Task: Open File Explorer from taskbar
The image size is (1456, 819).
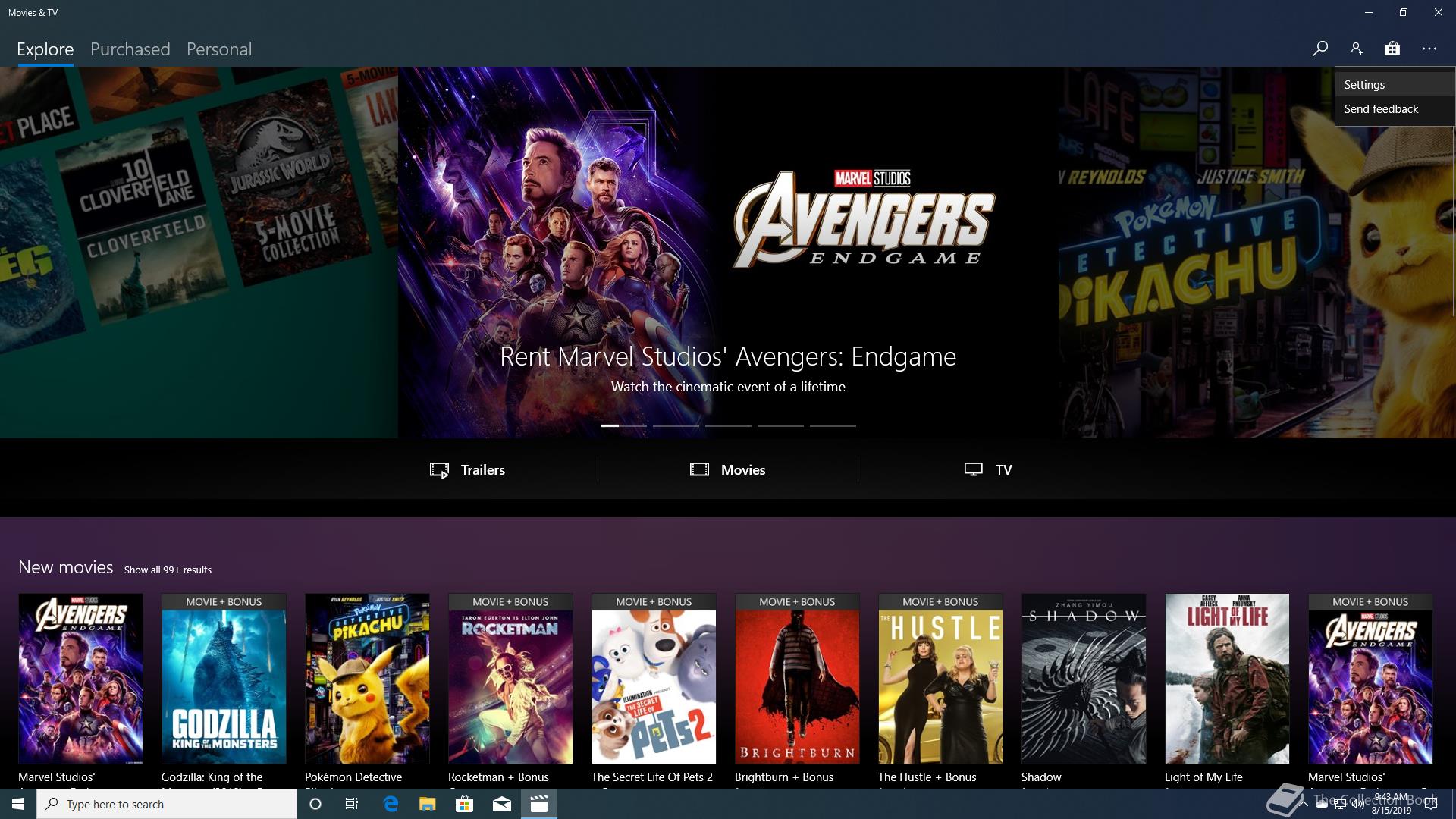Action: (x=427, y=804)
